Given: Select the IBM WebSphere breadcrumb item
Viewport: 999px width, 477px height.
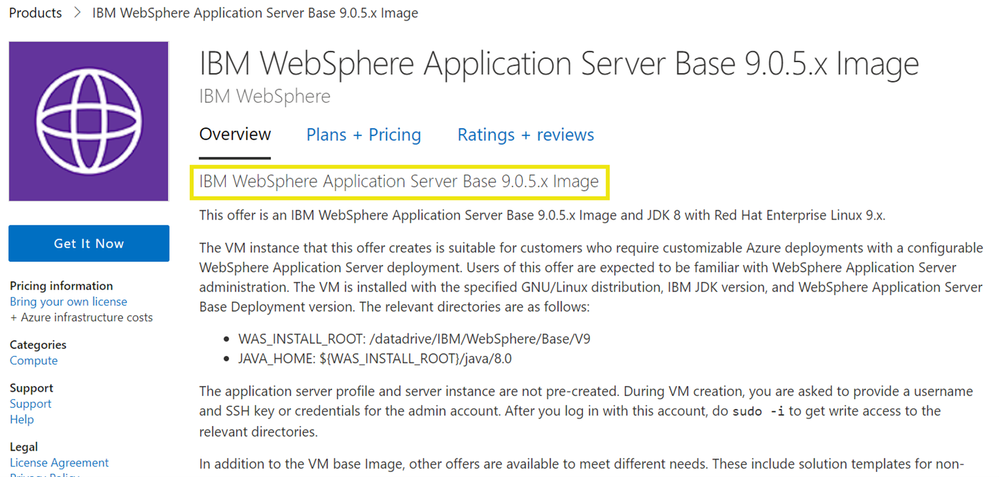Looking at the screenshot, I should (x=255, y=13).
